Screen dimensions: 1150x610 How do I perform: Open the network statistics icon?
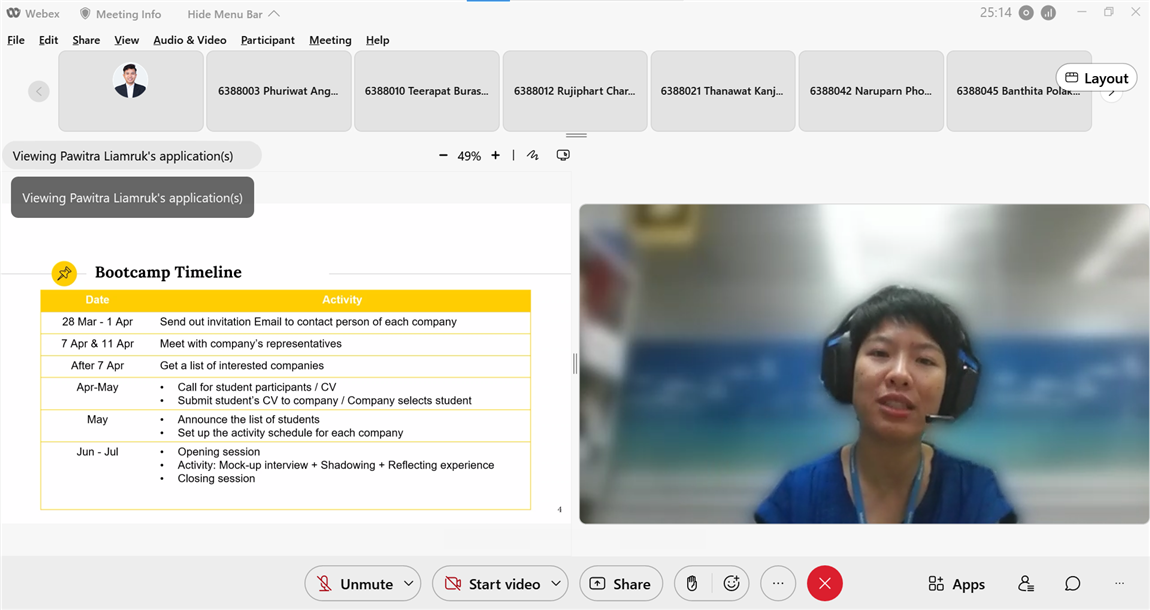(x=1048, y=13)
